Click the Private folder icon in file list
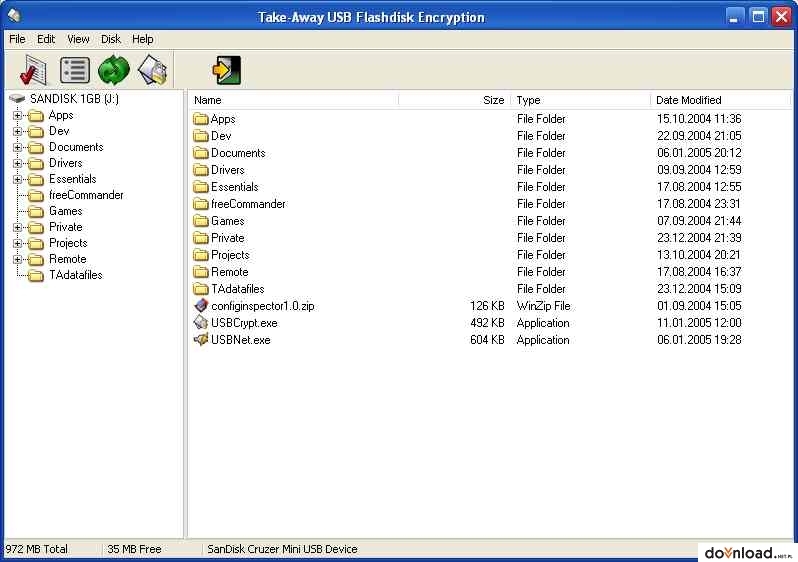 pos(201,238)
